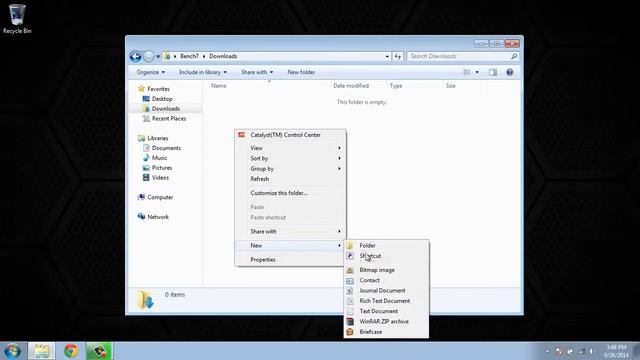The width and height of the screenshot is (640, 360).
Task: Create a new Contact
Action: pos(386,280)
